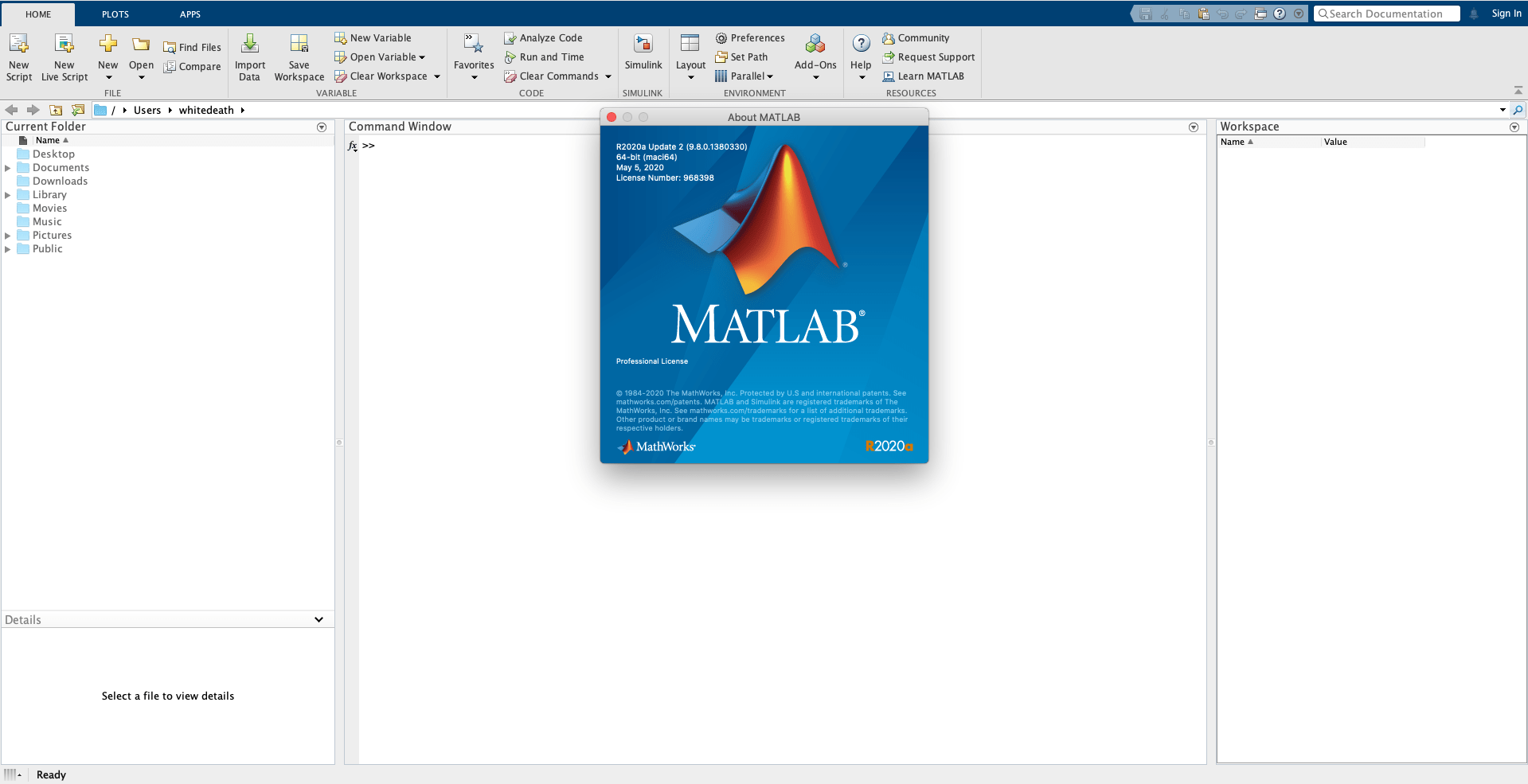Run the Analyze Code tool
Image resolution: width=1528 pixels, height=784 pixels.
point(542,37)
